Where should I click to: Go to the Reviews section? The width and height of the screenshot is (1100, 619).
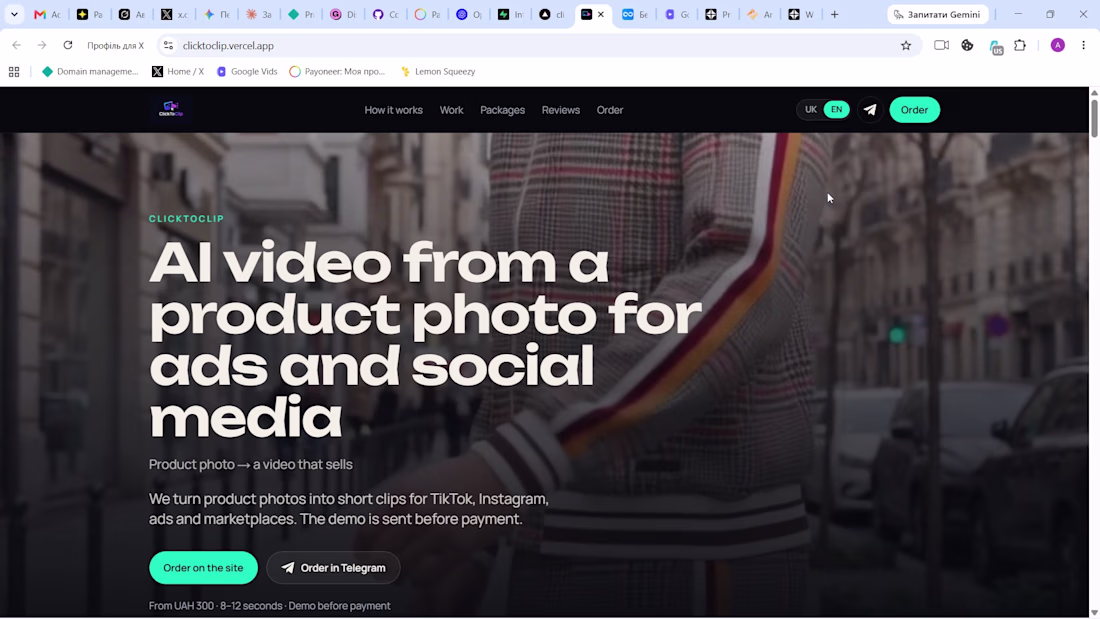tap(561, 110)
